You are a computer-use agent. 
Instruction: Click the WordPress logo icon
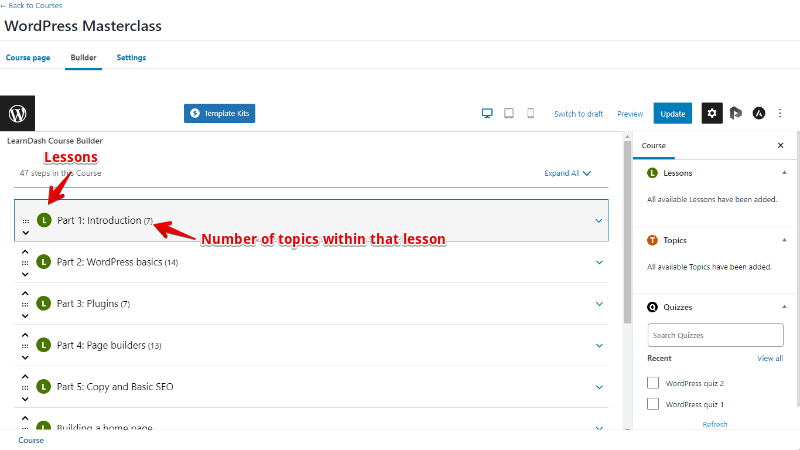(x=17, y=113)
